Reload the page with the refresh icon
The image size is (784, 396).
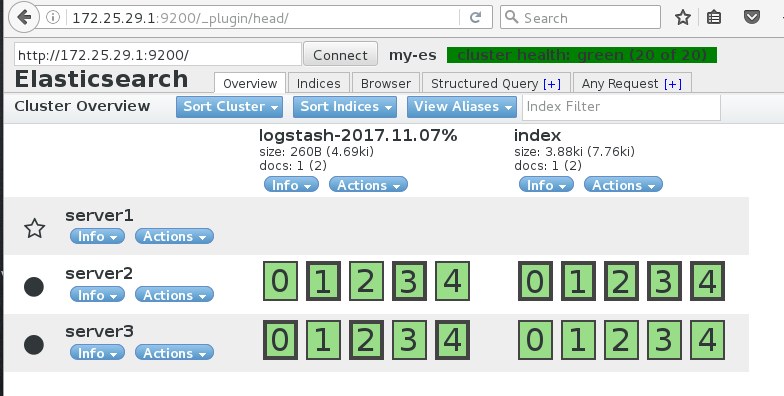click(x=475, y=18)
